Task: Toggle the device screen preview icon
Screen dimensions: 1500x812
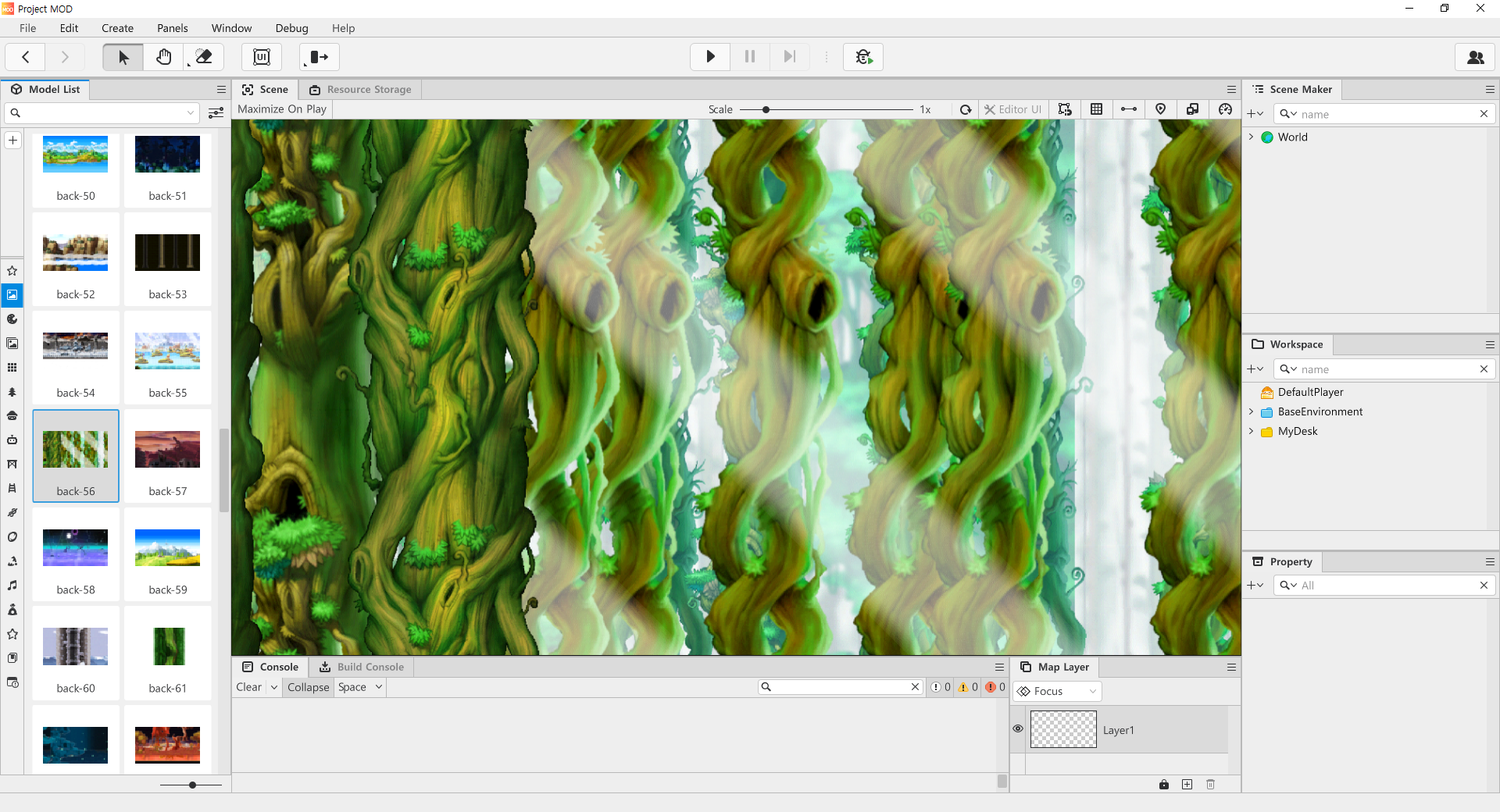Action: point(1193,109)
